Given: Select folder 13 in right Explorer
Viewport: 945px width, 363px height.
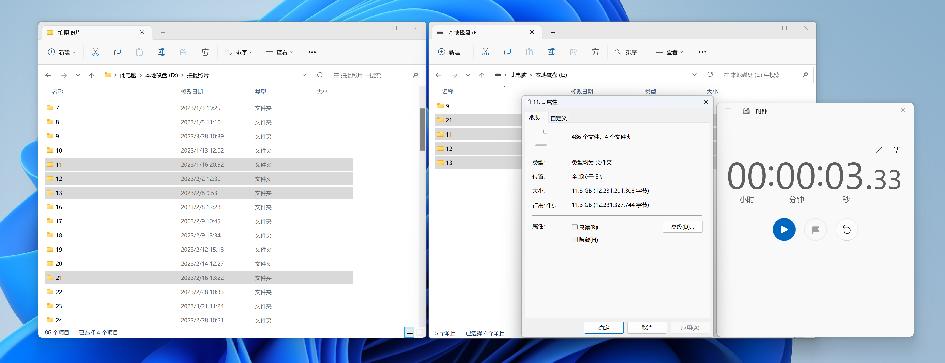Looking at the screenshot, I should pyautogui.click(x=479, y=163).
